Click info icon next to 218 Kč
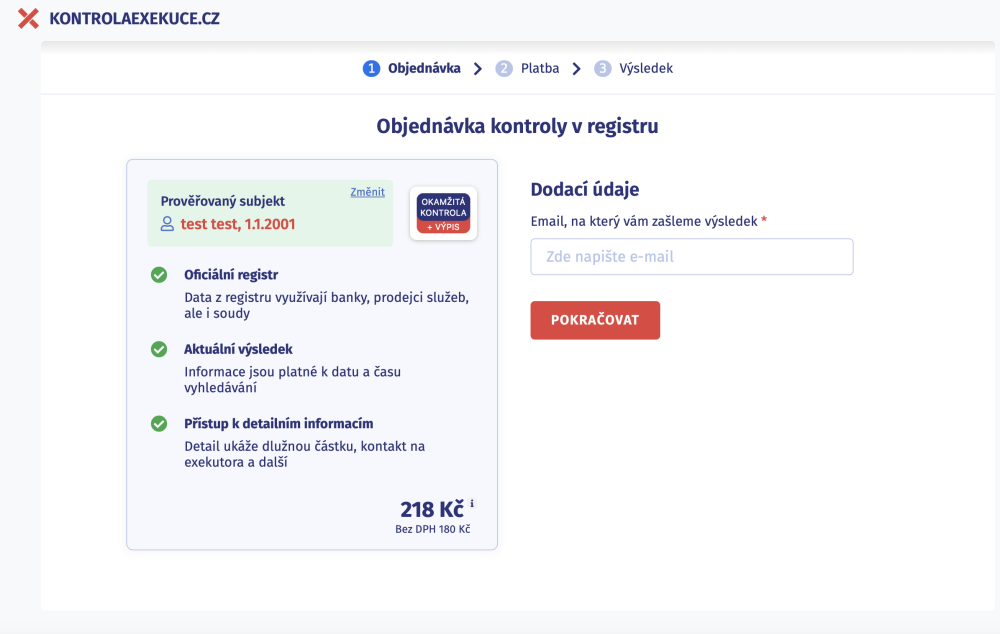 [472, 504]
